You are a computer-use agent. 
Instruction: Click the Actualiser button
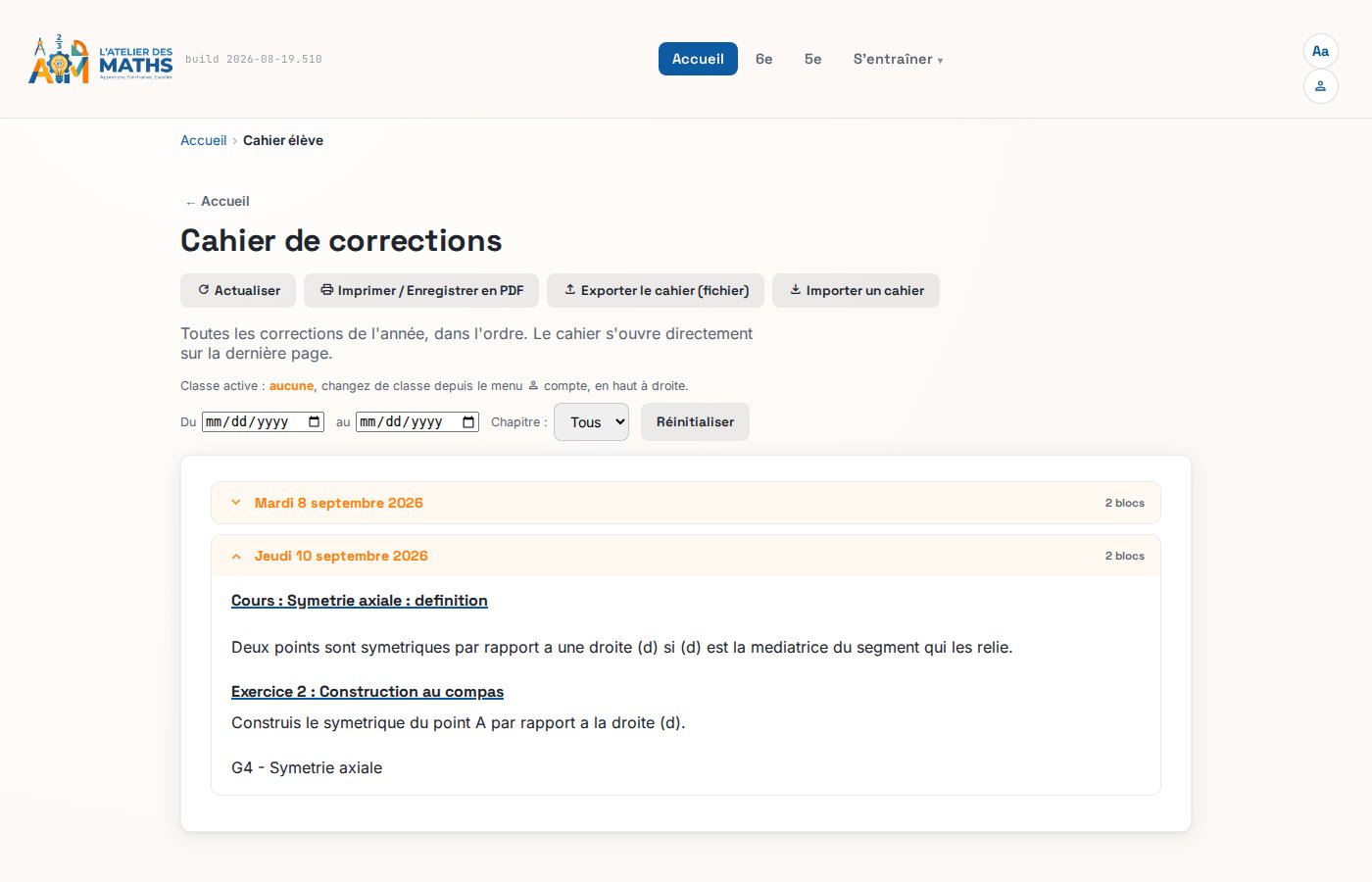[238, 290]
